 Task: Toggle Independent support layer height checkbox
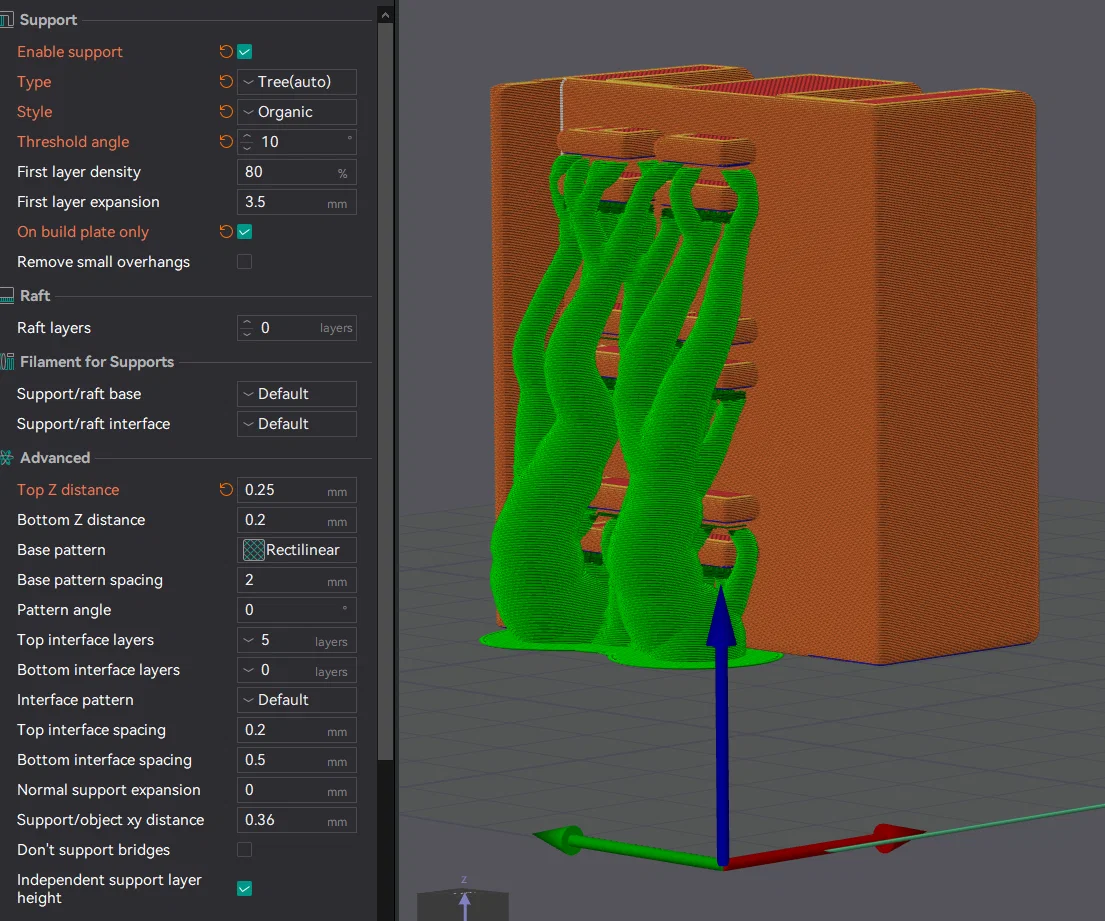point(245,889)
